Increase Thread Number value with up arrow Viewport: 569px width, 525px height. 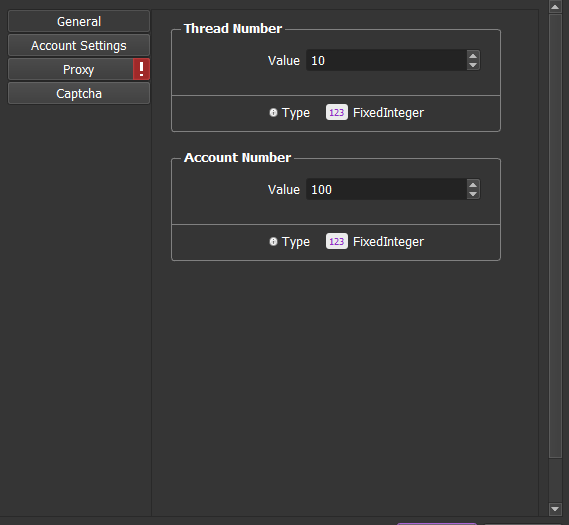point(473,56)
